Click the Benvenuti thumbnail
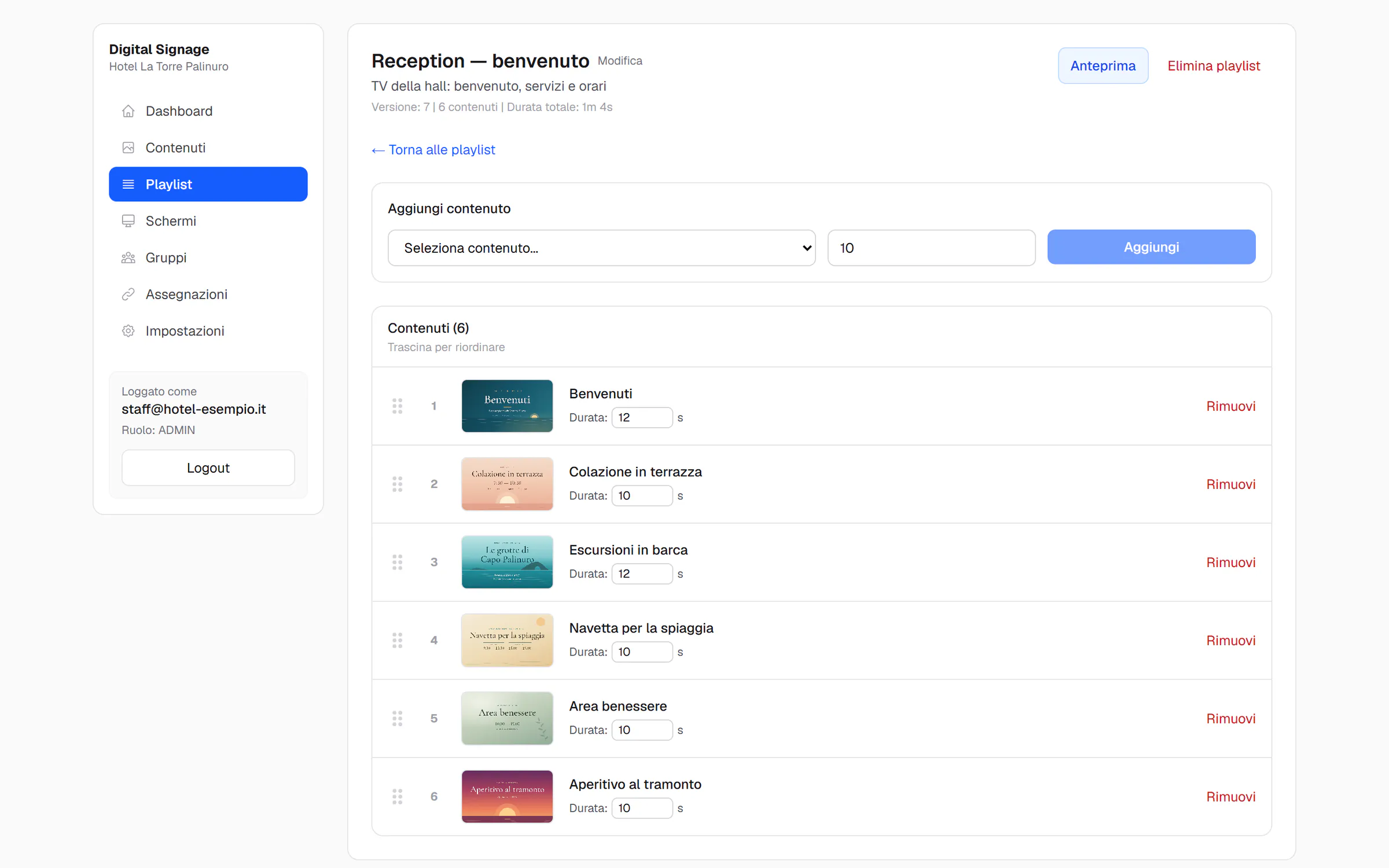The width and height of the screenshot is (1389, 868). [507, 406]
